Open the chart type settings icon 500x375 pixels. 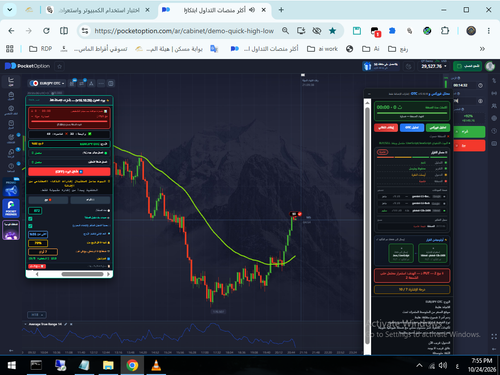point(72,83)
